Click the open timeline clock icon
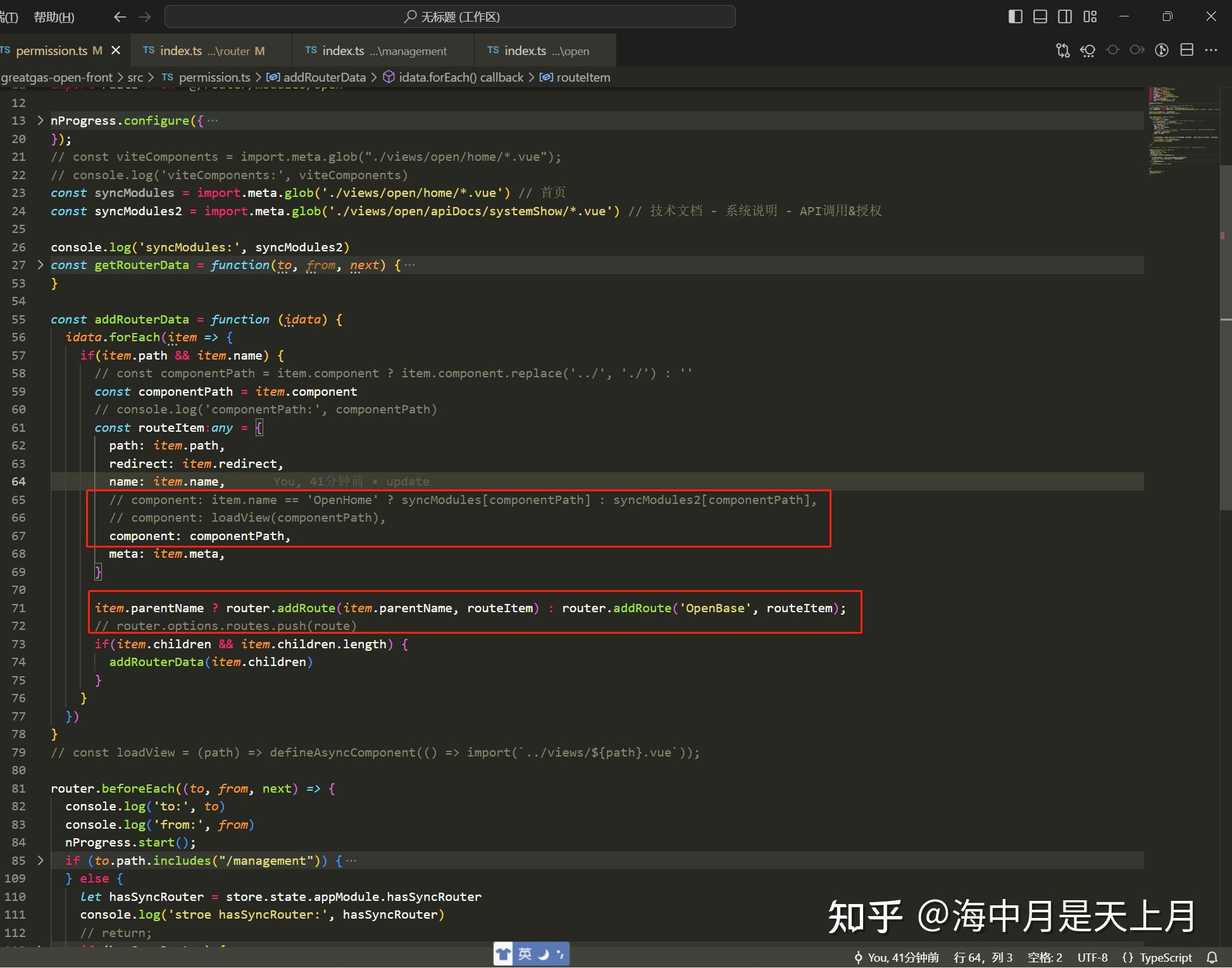Image resolution: width=1232 pixels, height=968 pixels. (x=1162, y=50)
